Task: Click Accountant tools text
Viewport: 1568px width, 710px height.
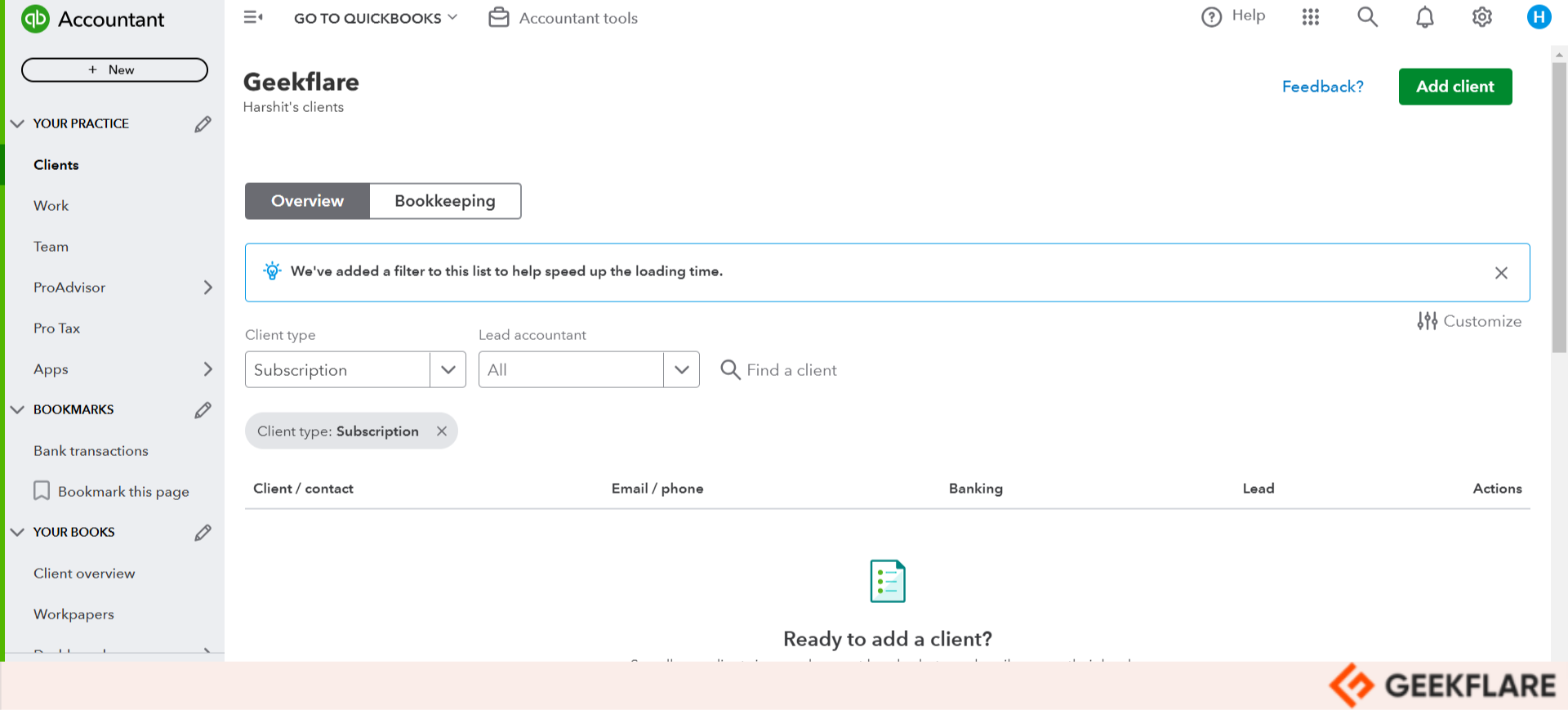Action: [578, 18]
